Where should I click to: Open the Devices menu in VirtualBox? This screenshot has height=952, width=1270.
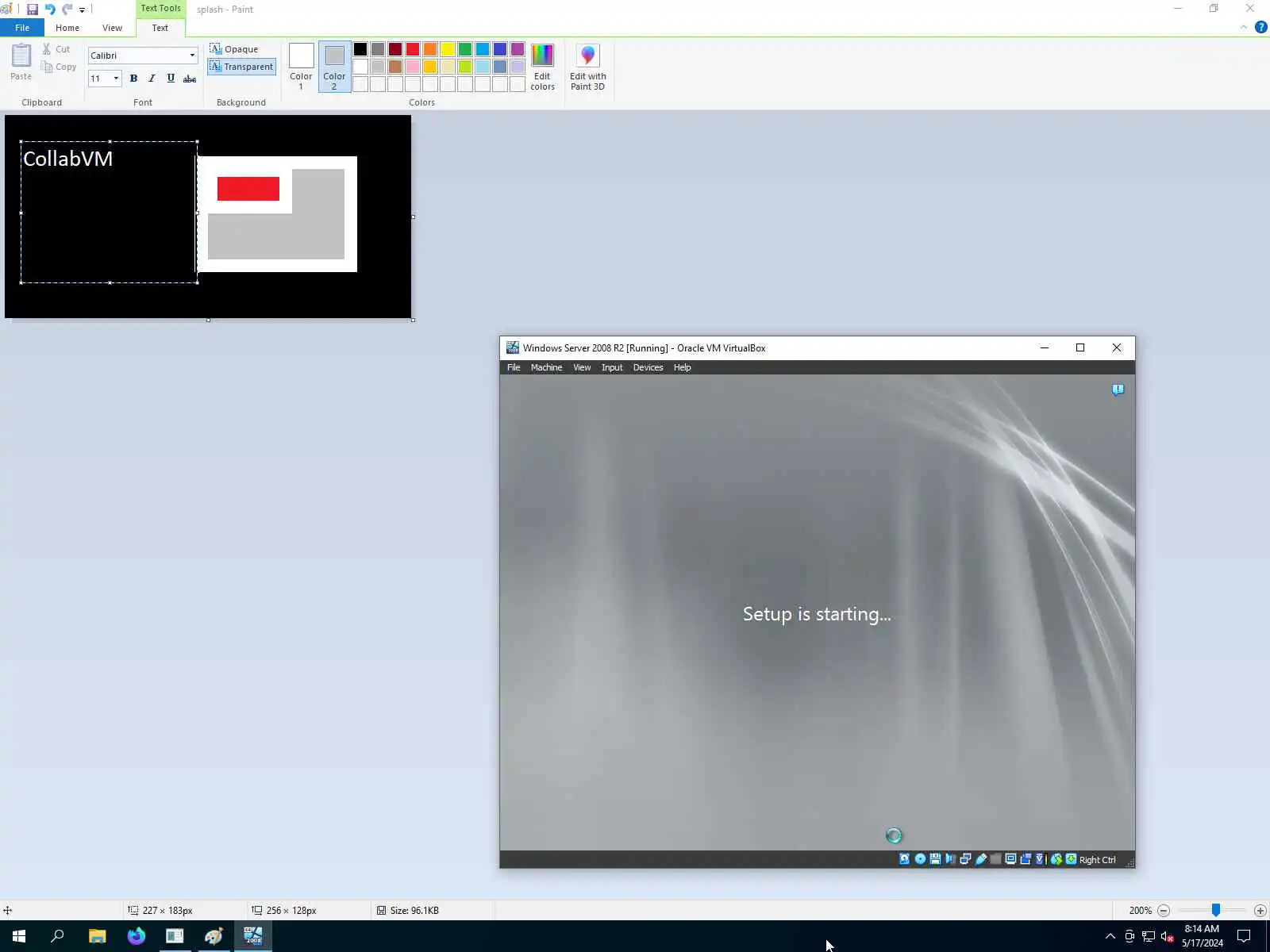pos(648,367)
